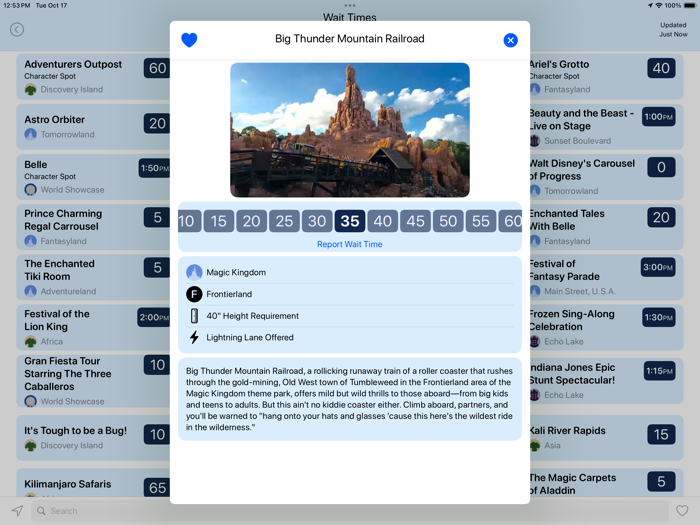Select the 45 minute wait time
The image size is (700, 525).
tap(415, 221)
